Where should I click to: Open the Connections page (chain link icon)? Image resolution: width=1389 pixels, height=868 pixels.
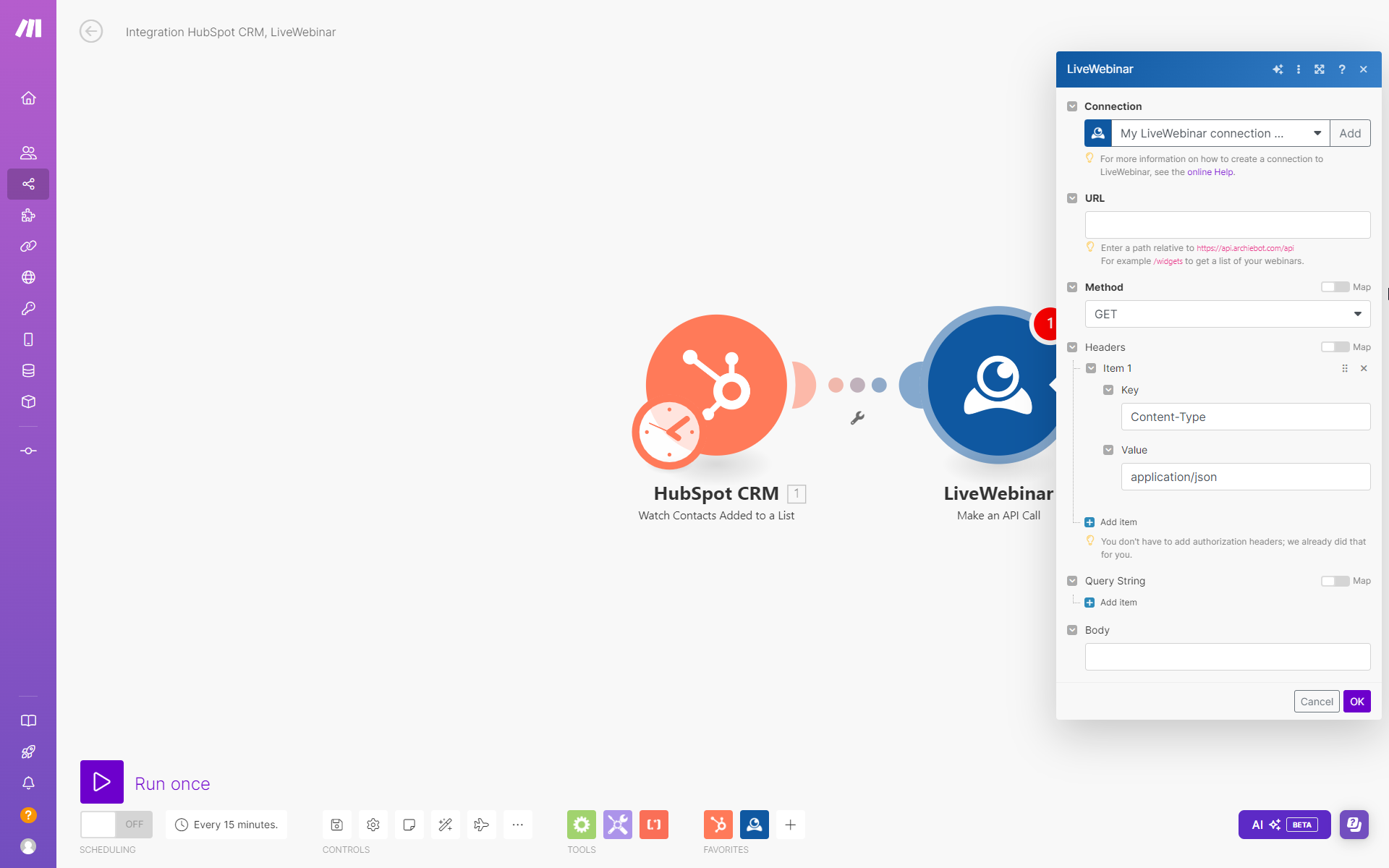tap(28, 246)
